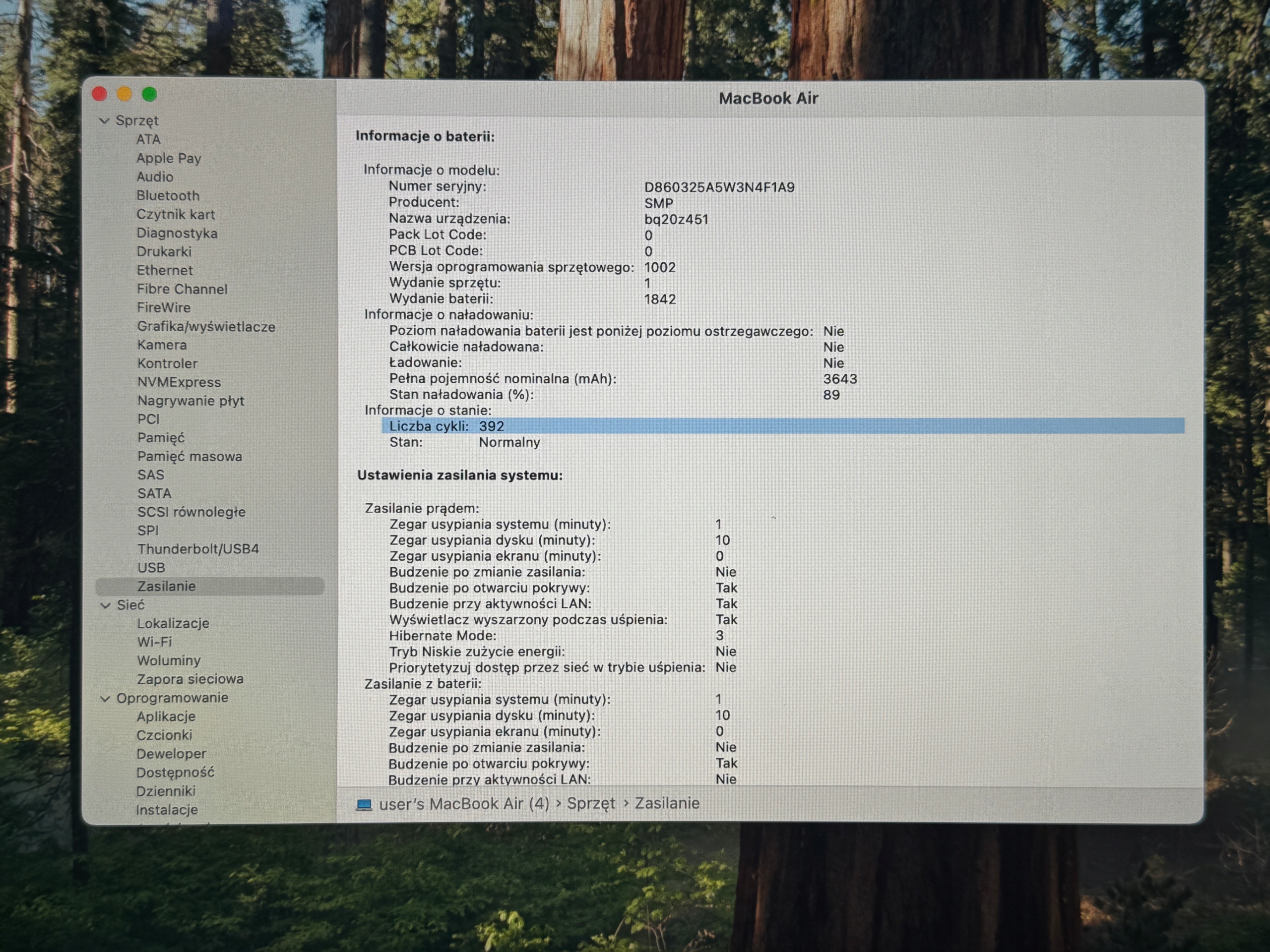Open the Wi-Fi network section
Screen dimensions: 1270x952
(154, 642)
